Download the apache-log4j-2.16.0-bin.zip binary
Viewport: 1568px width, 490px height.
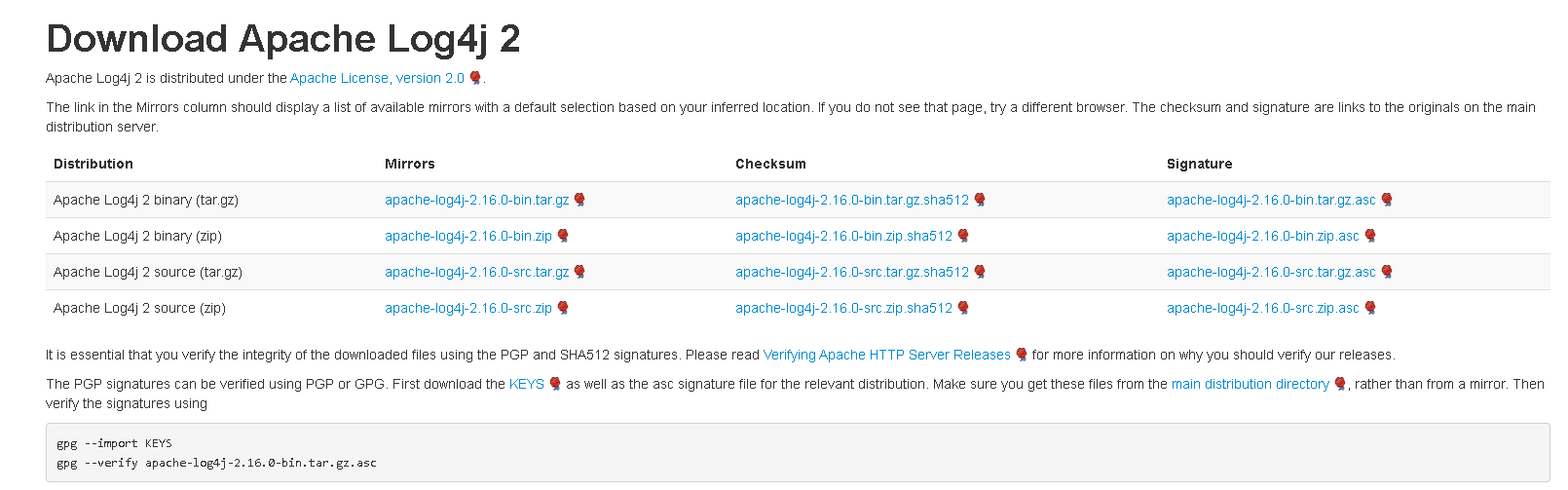click(467, 236)
